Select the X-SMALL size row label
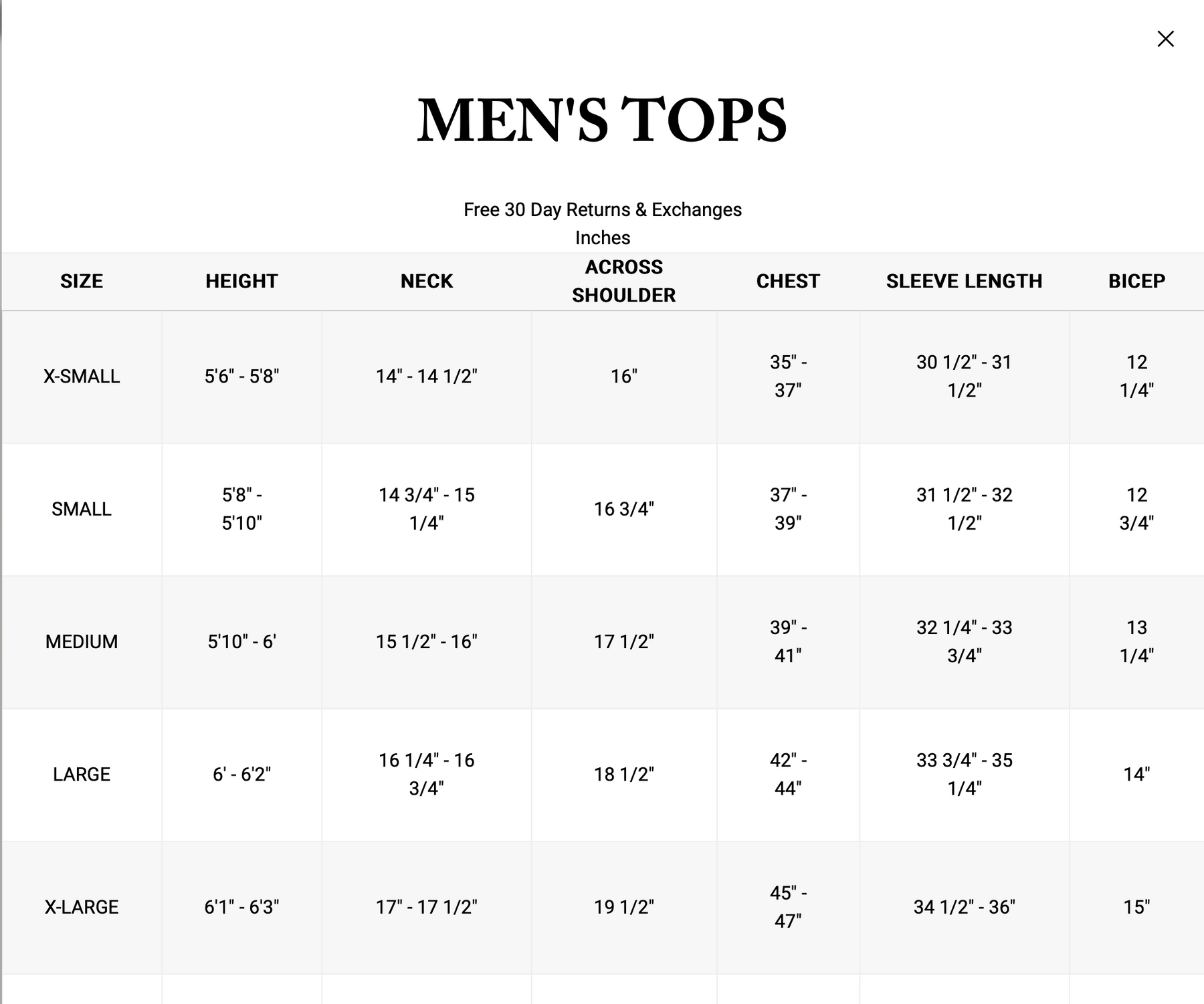The height and width of the screenshot is (1004, 1204). click(82, 377)
